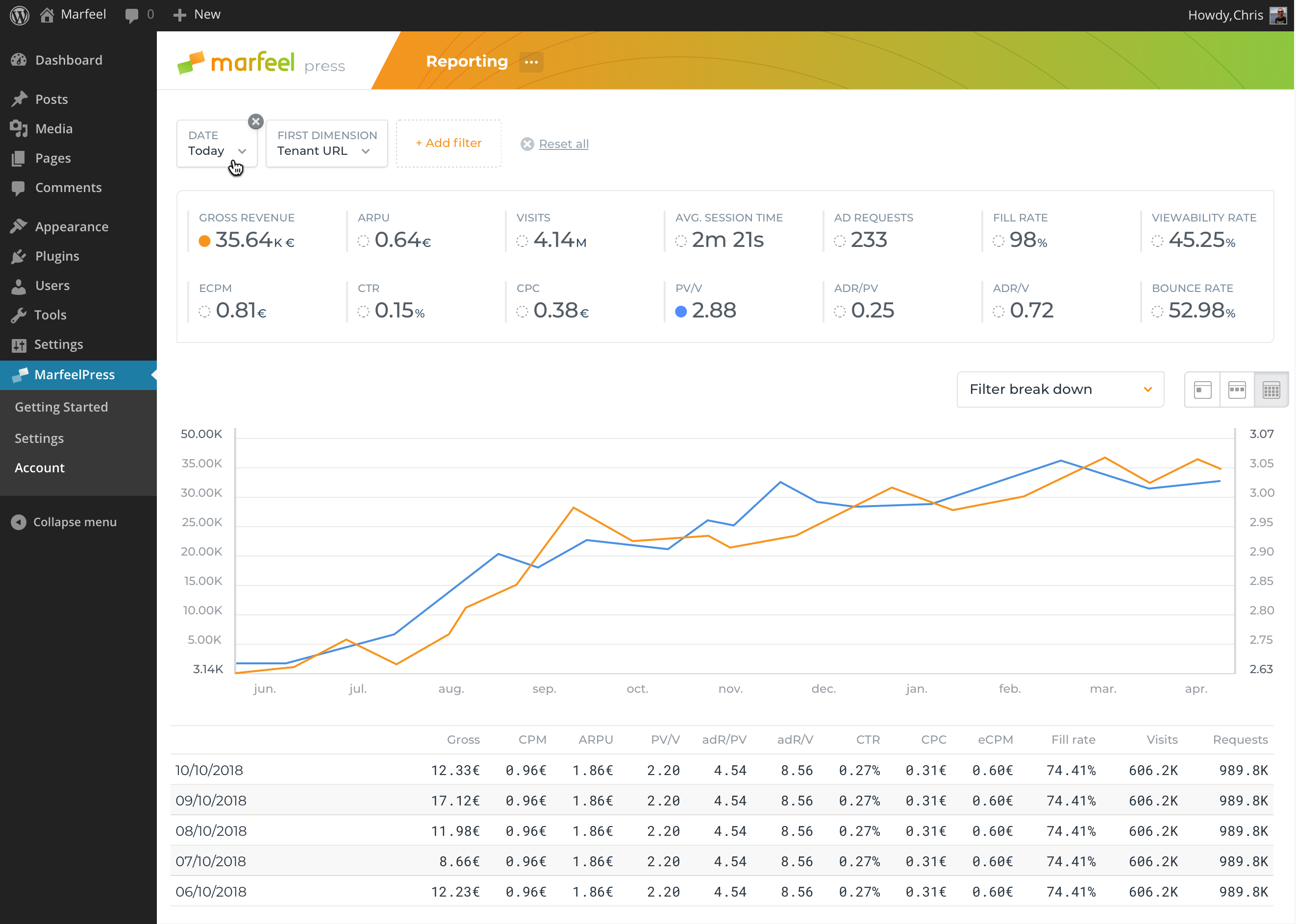Viewport: 1296px width, 924px height.
Task: Go to MarfeelPress Getting Started submenu
Action: pyautogui.click(x=61, y=407)
